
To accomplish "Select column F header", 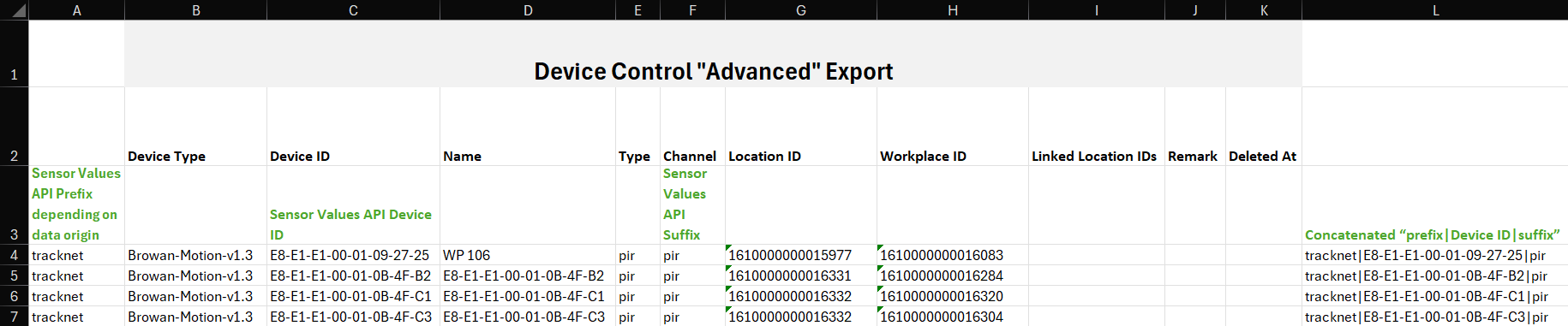I will click(692, 10).
